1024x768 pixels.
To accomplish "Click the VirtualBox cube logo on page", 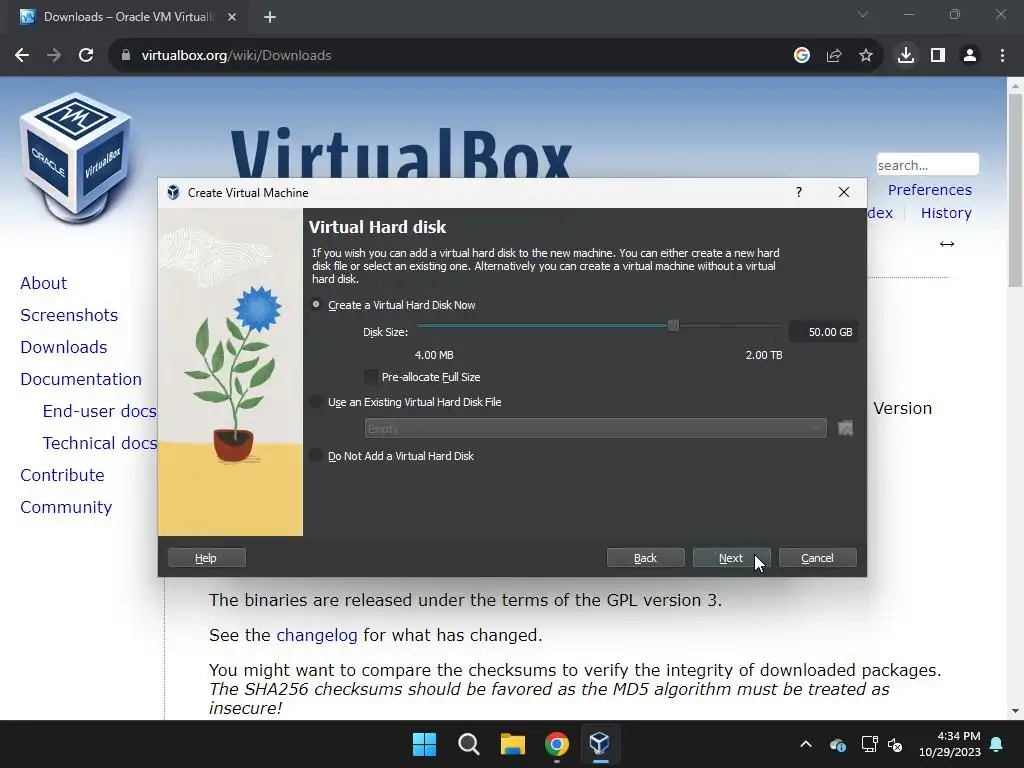I will click(x=76, y=158).
